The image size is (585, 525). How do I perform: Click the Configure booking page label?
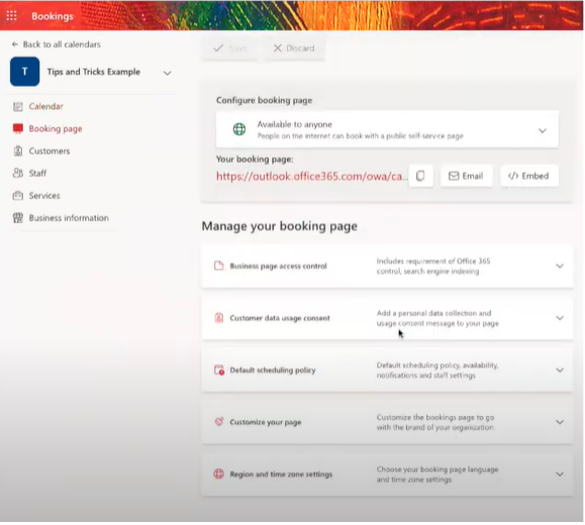coord(264,100)
